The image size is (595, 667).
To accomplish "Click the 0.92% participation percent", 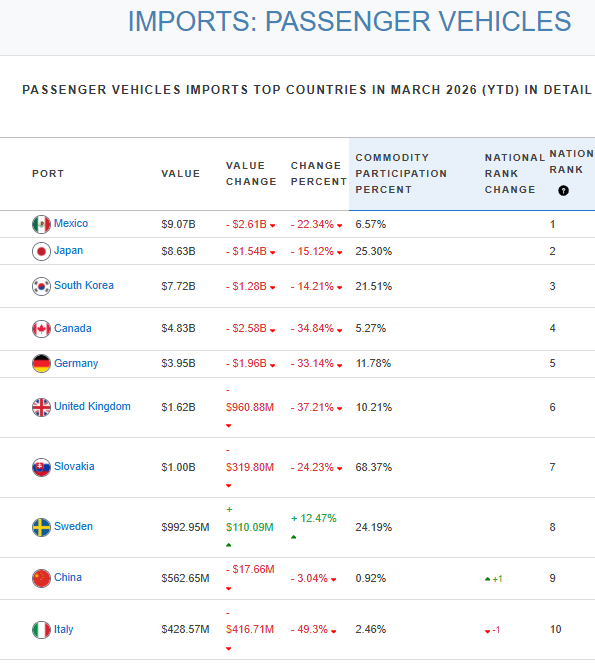I will pyautogui.click(x=371, y=579).
